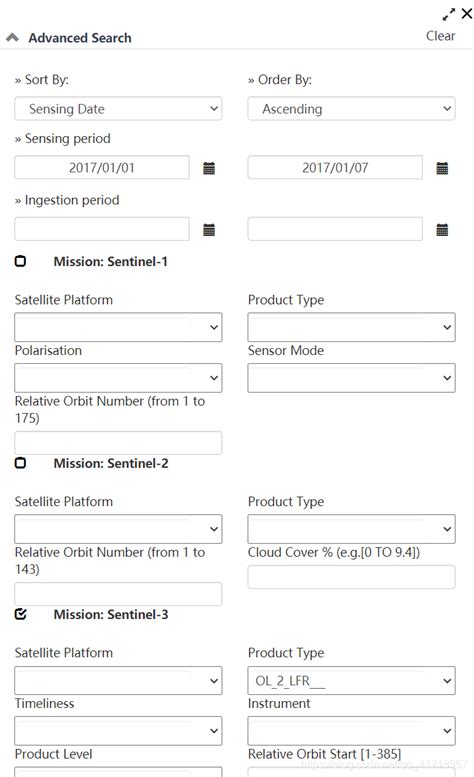This screenshot has width=474, height=777.
Task: Click the Cloud Cover % input field
Action: click(351, 577)
